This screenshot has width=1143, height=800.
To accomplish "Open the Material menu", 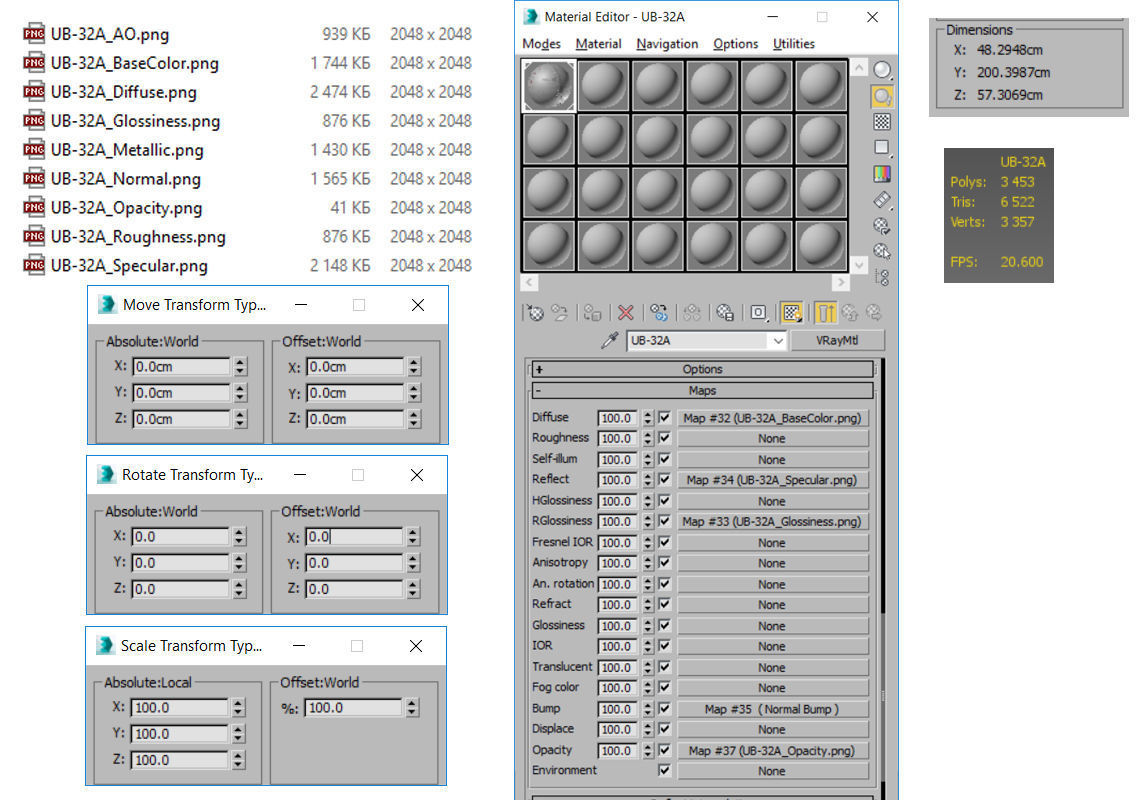I will pyautogui.click(x=598, y=44).
